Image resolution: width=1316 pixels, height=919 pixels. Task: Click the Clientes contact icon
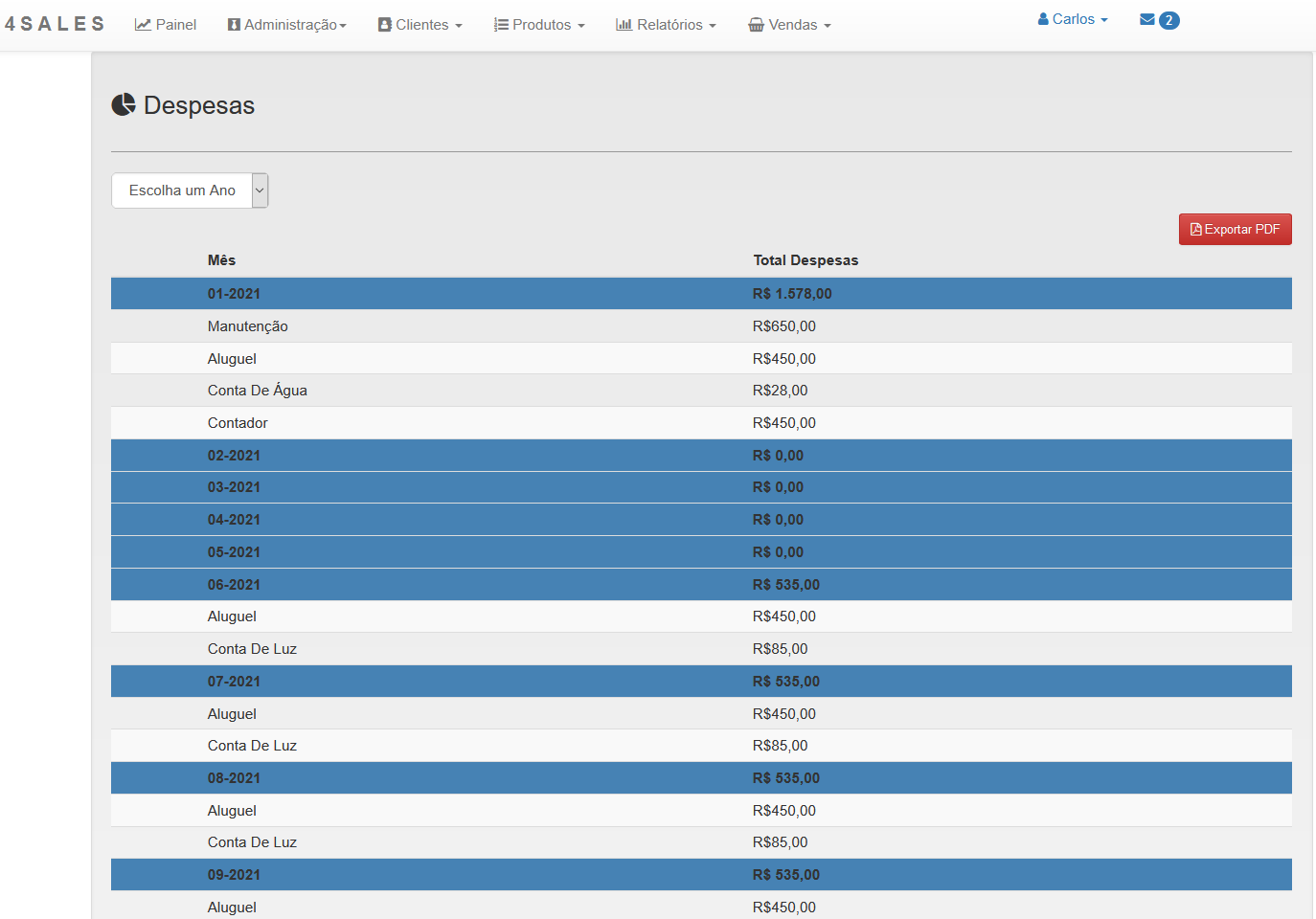pyautogui.click(x=385, y=25)
